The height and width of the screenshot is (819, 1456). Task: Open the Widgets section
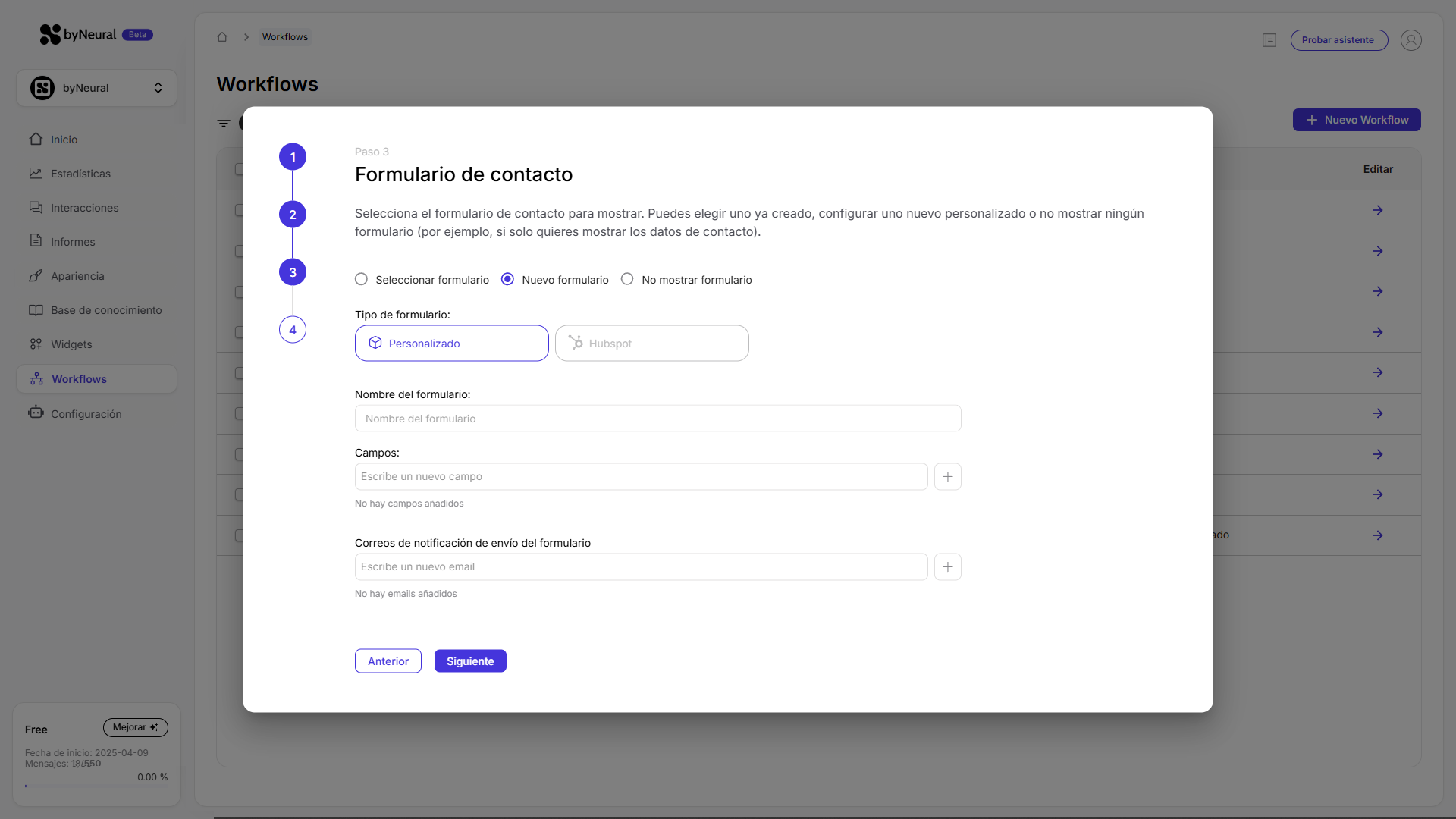35,344
